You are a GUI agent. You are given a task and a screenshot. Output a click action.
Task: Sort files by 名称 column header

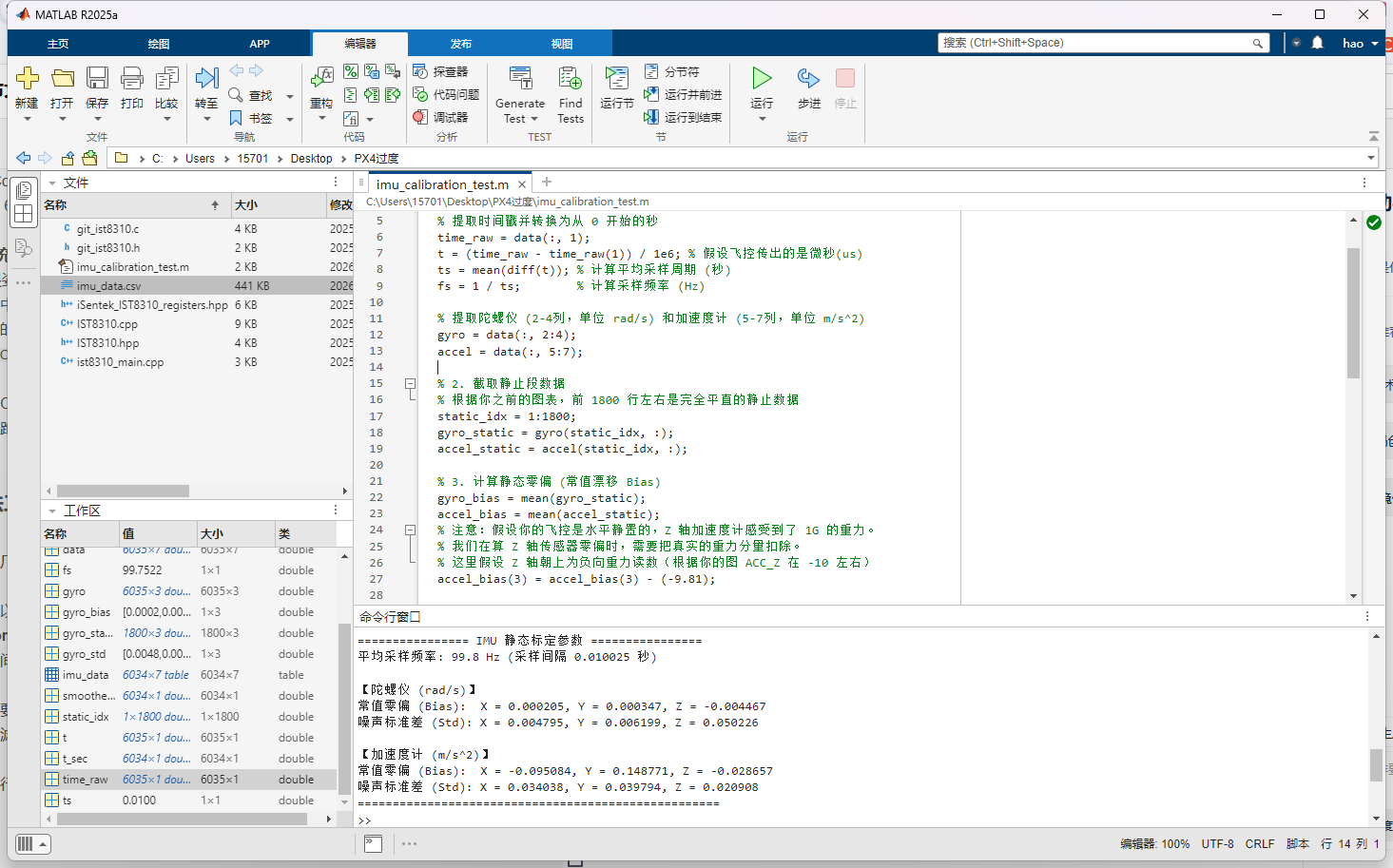135,204
